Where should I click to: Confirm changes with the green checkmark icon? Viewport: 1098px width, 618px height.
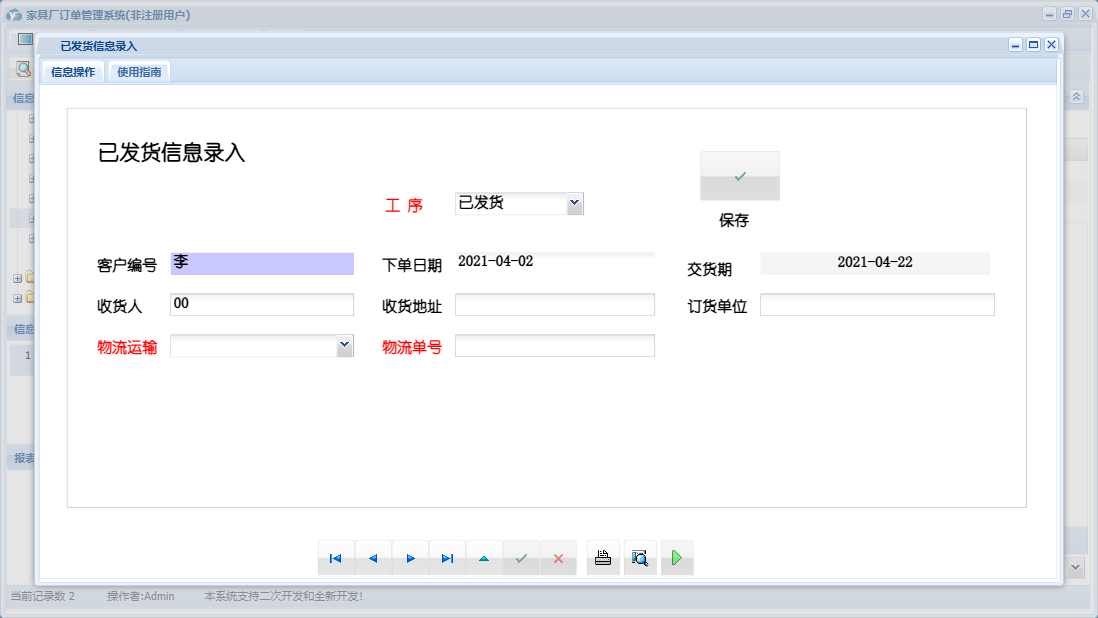tap(521, 558)
